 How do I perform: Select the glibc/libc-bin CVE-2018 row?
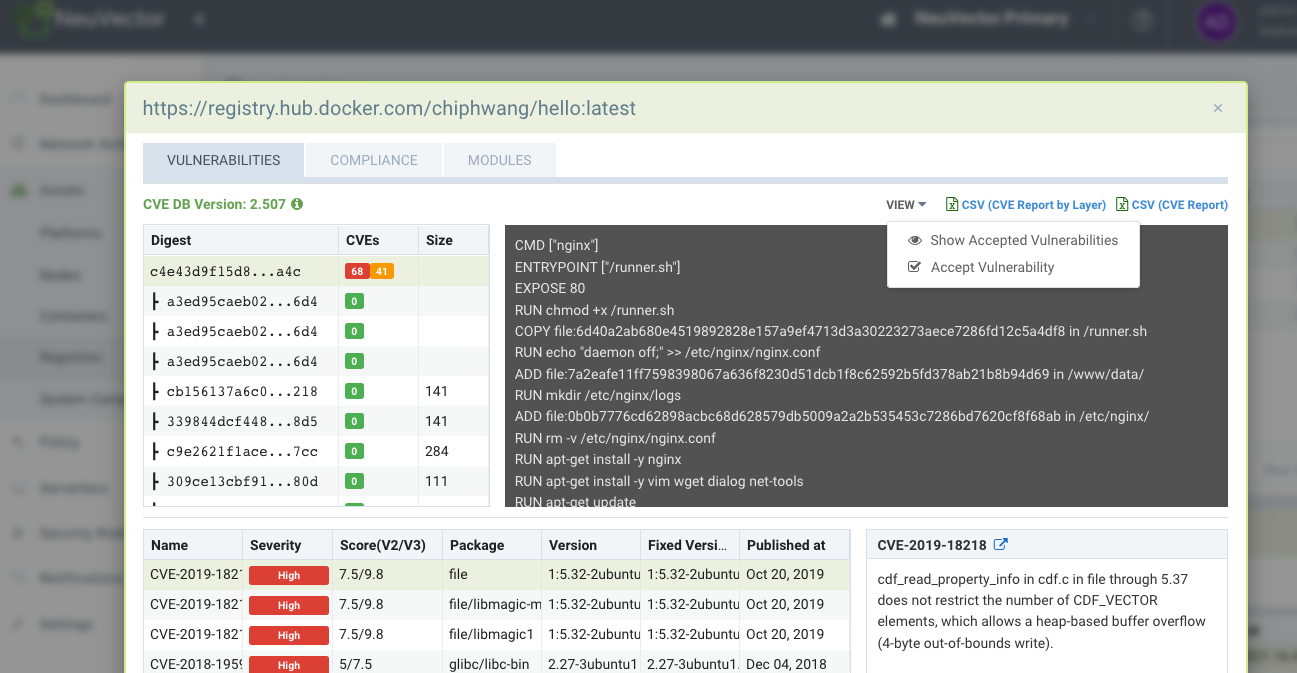(494, 664)
